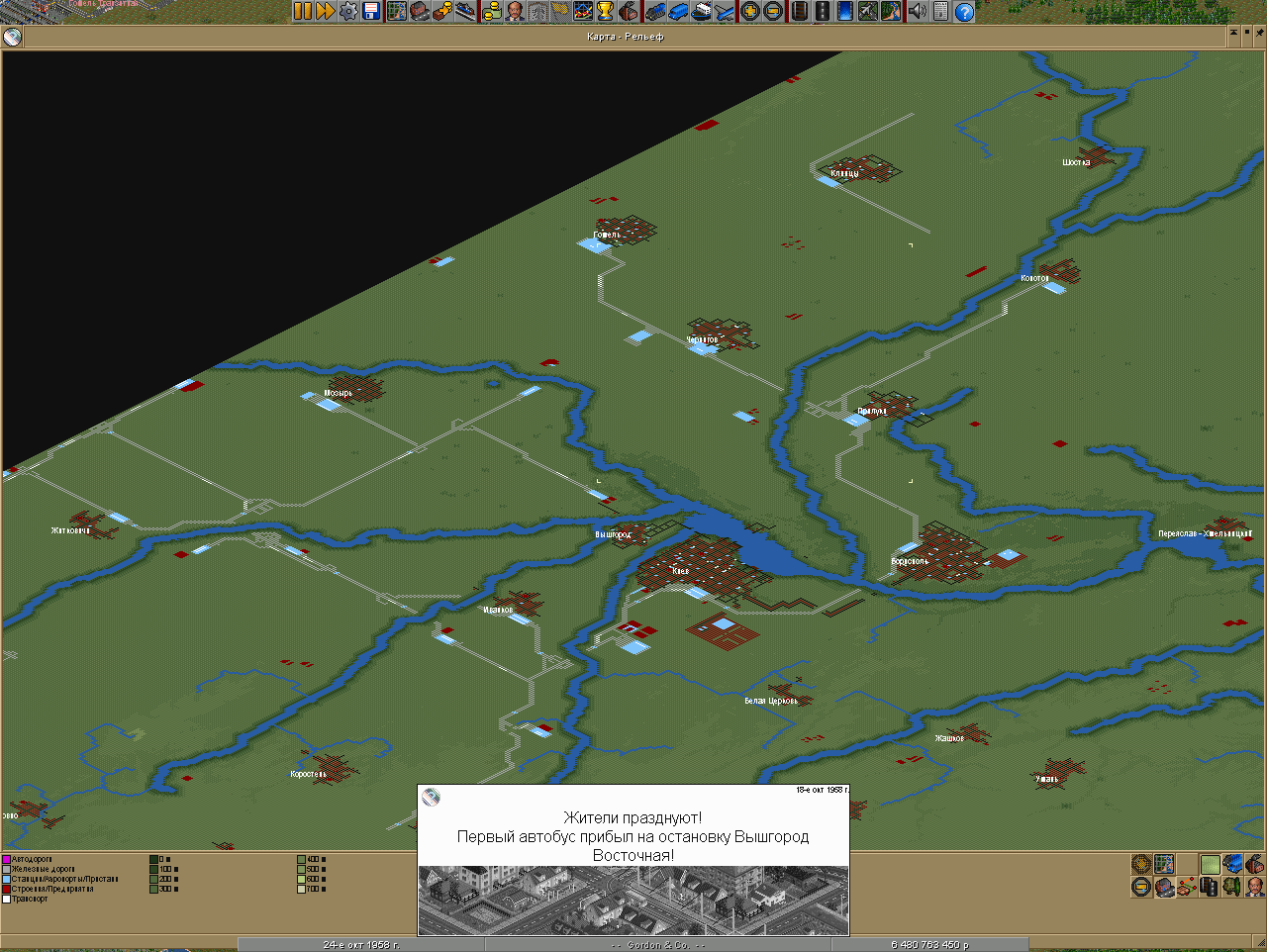Click the money balance in the status bar
Screen dimensions: 1267x952
pyautogui.click(x=929, y=945)
